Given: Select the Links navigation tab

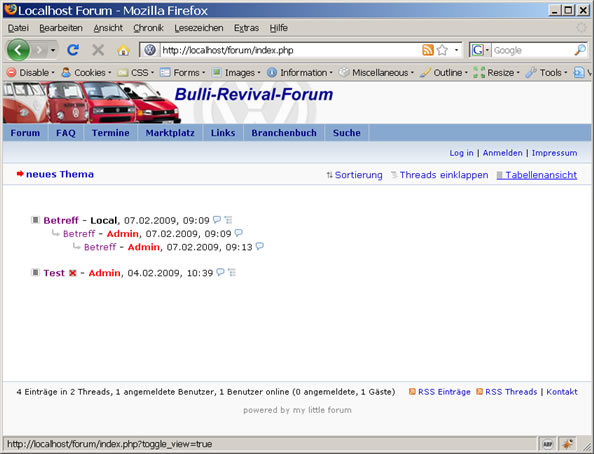Looking at the screenshot, I should pos(223,133).
